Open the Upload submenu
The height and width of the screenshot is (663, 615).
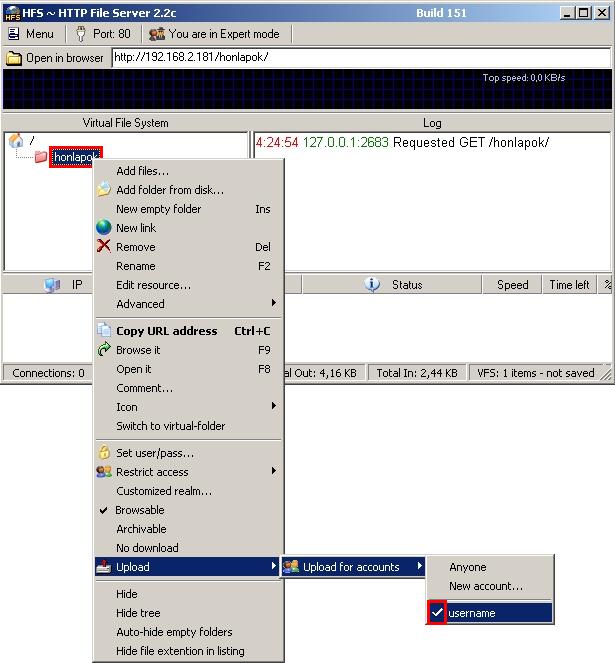(x=188, y=567)
